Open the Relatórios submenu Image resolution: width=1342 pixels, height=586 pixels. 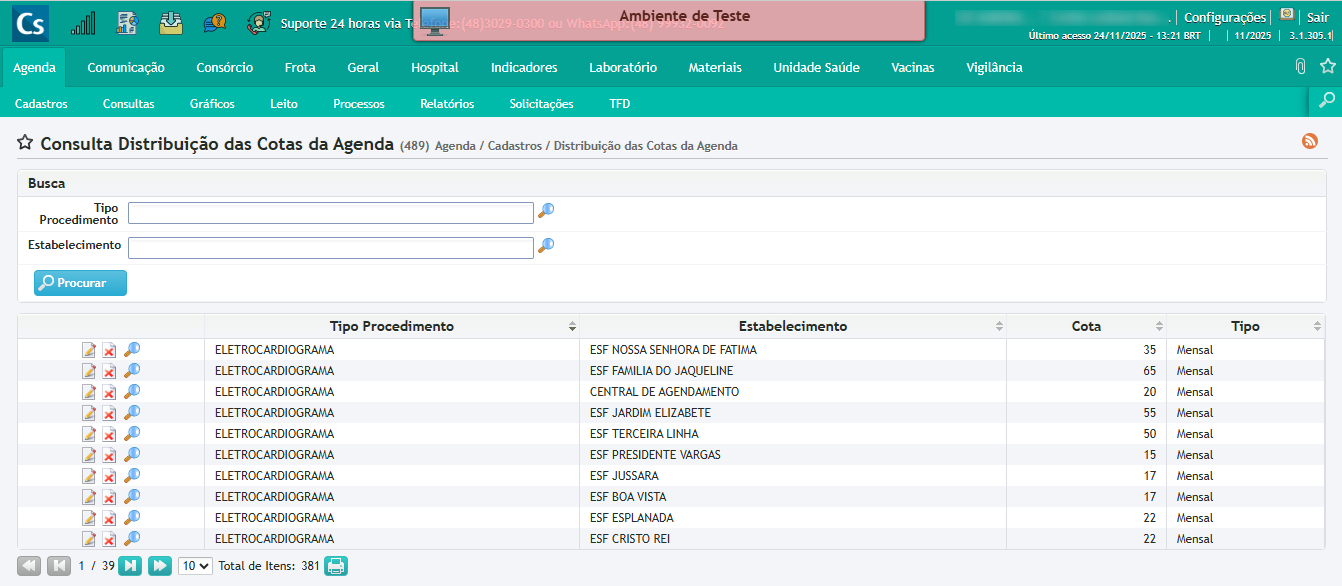pos(447,104)
